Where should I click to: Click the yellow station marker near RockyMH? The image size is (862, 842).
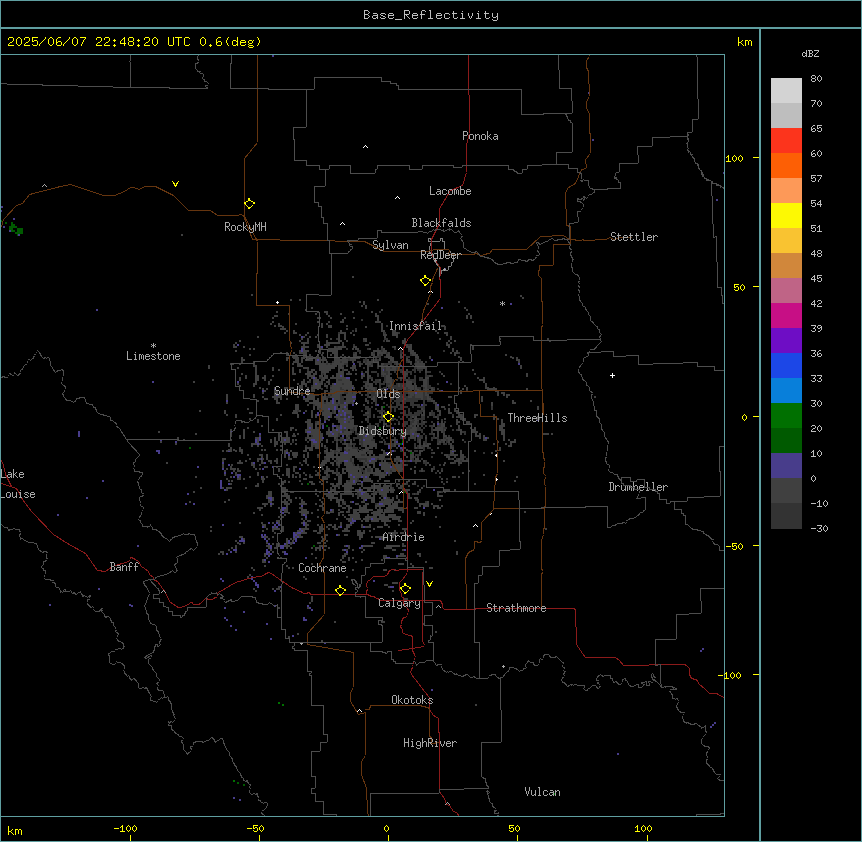click(x=249, y=204)
